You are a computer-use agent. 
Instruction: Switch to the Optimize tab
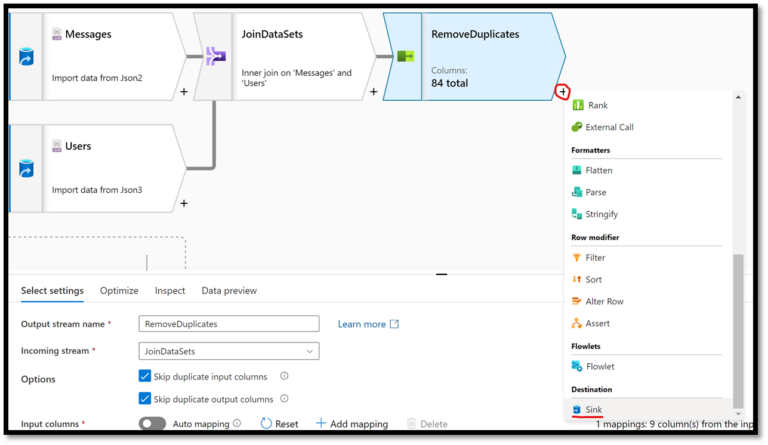(119, 291)
